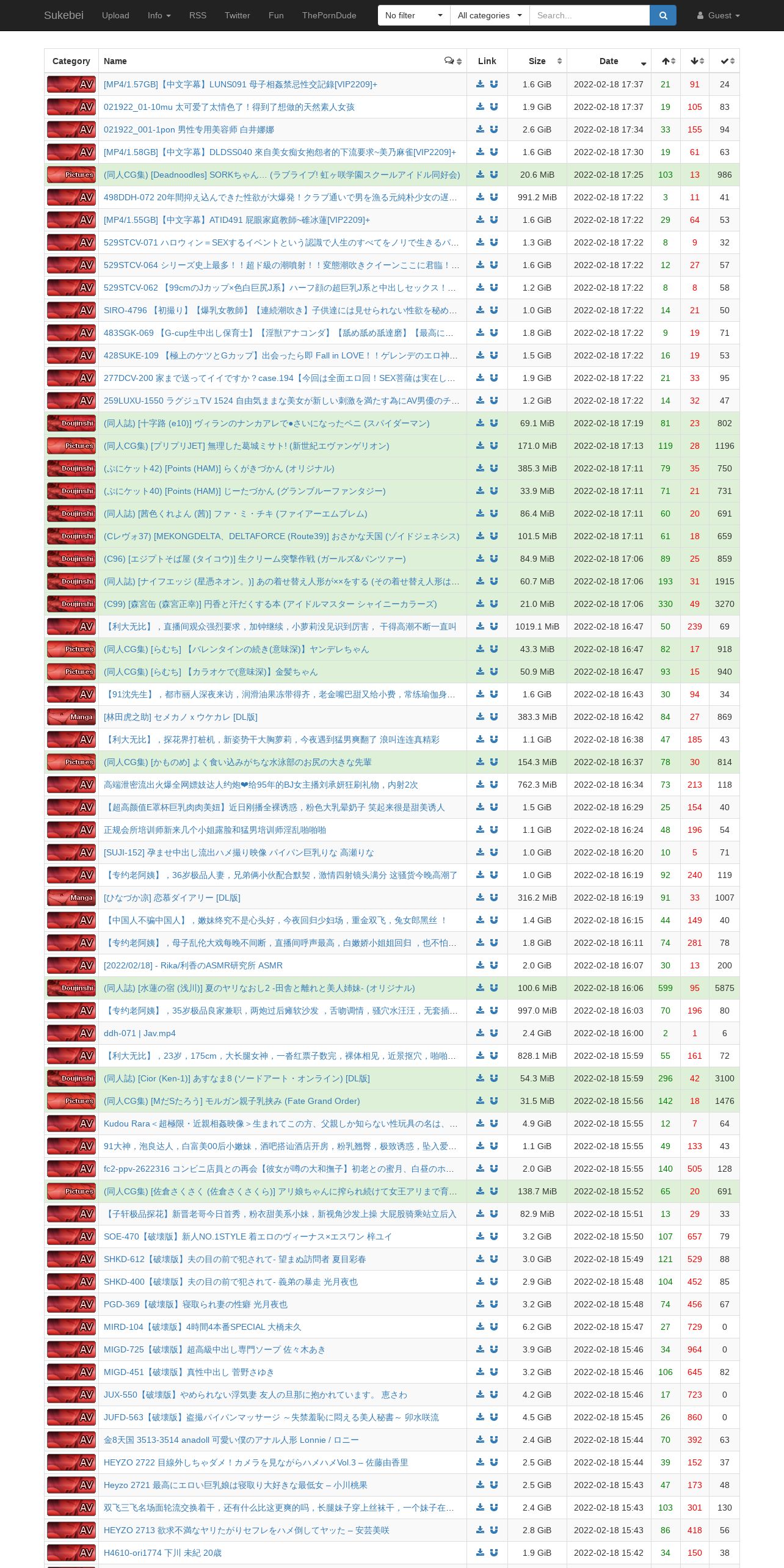Sort by leechers down-arrow column
Image resolution: width=784 pixels, height=1568 pixels.
(x=695, y=61)
